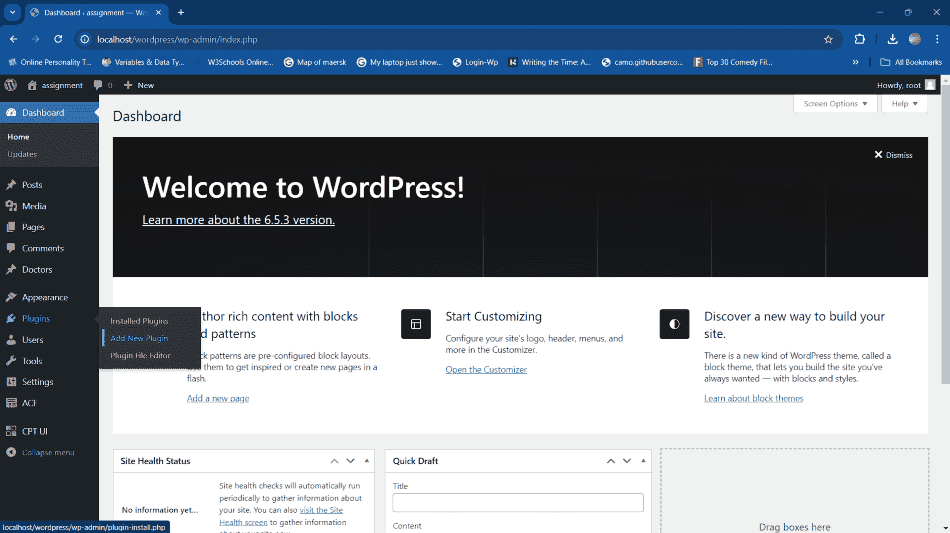950x533 pixels.
Task: Bookmark this page with the star icon
Action: [x=828, y=39]
